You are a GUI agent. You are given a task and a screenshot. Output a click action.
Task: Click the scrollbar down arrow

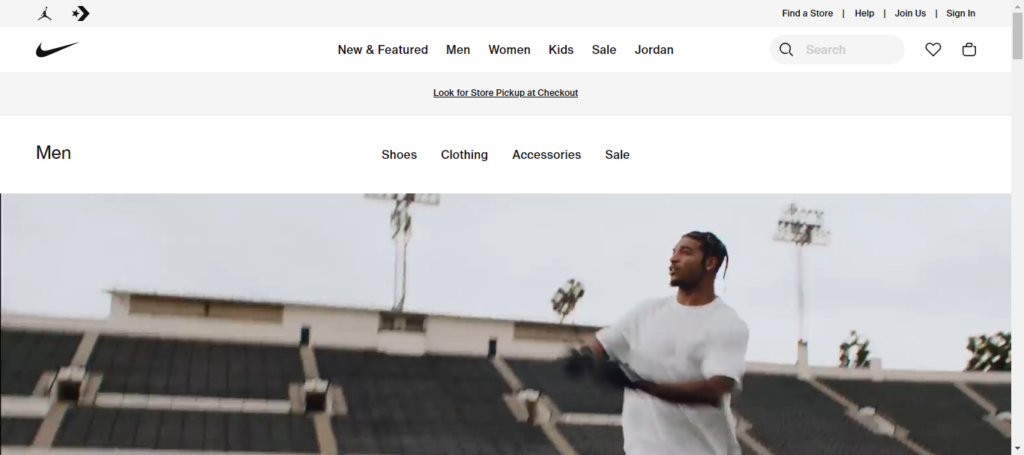[1017, 449]
